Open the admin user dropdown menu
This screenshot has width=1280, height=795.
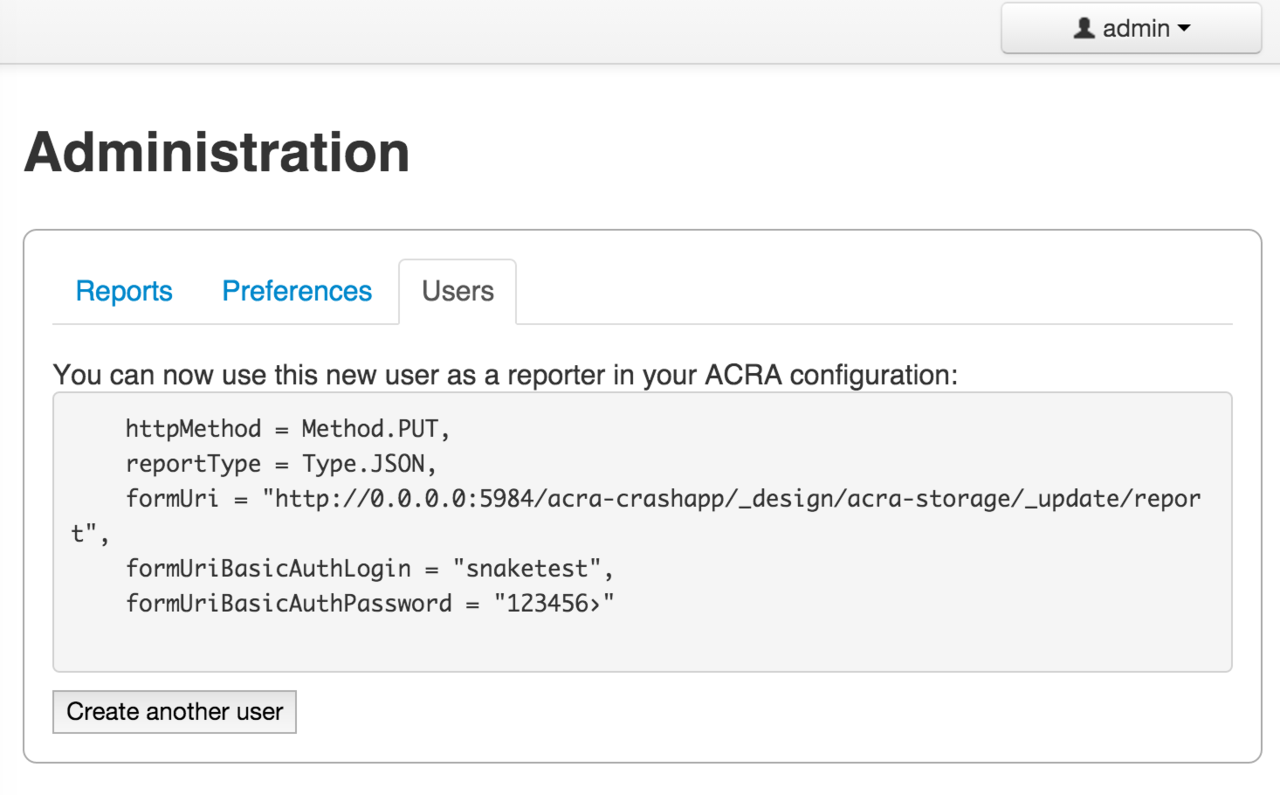click(1131, 28)
